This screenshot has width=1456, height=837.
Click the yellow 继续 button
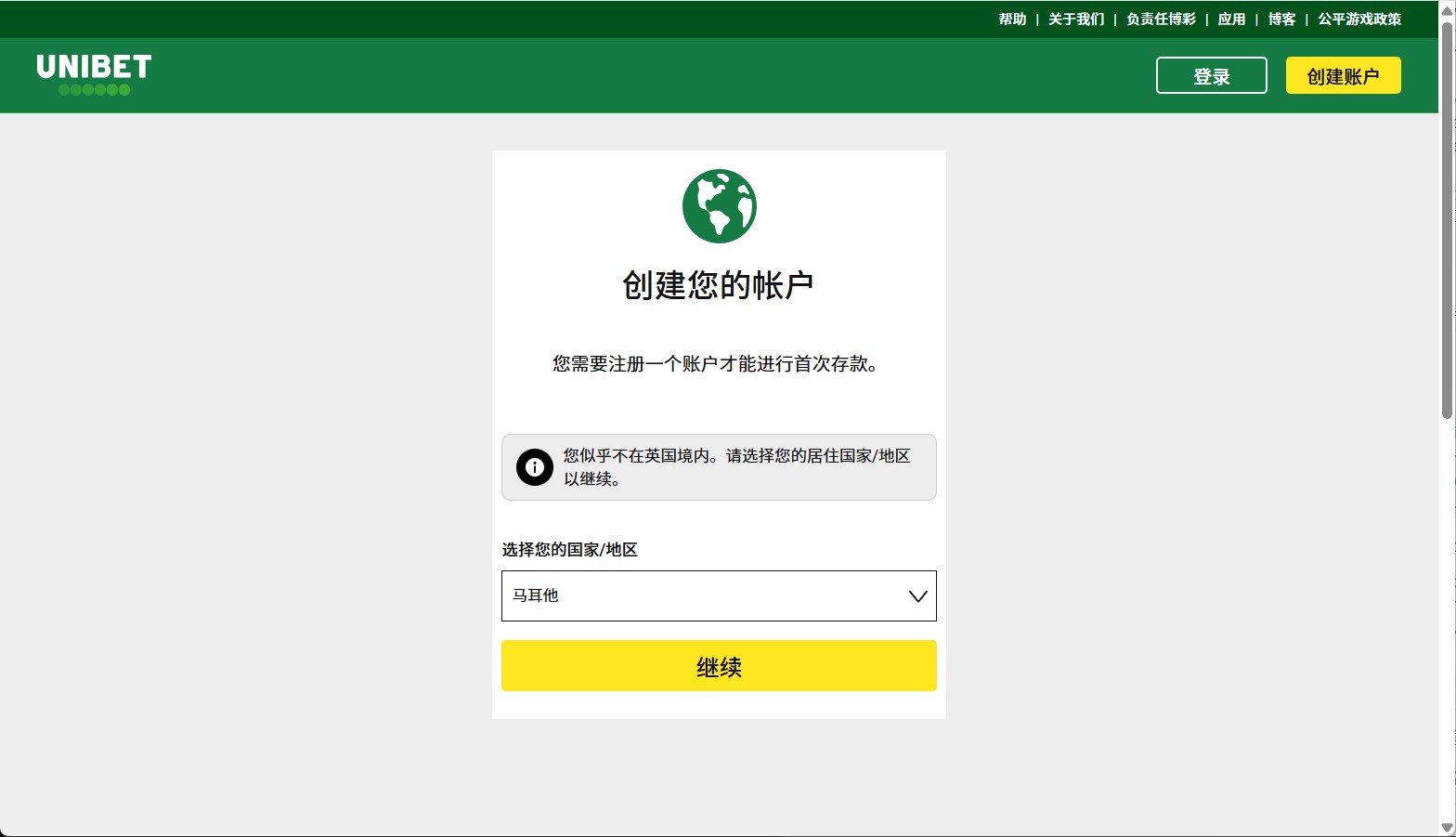(719, 666)
